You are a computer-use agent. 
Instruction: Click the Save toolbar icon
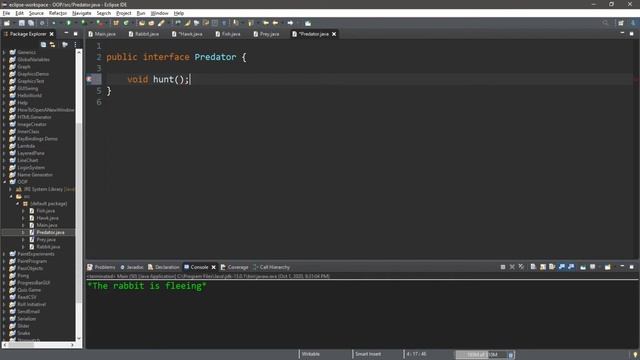point(22,23)
